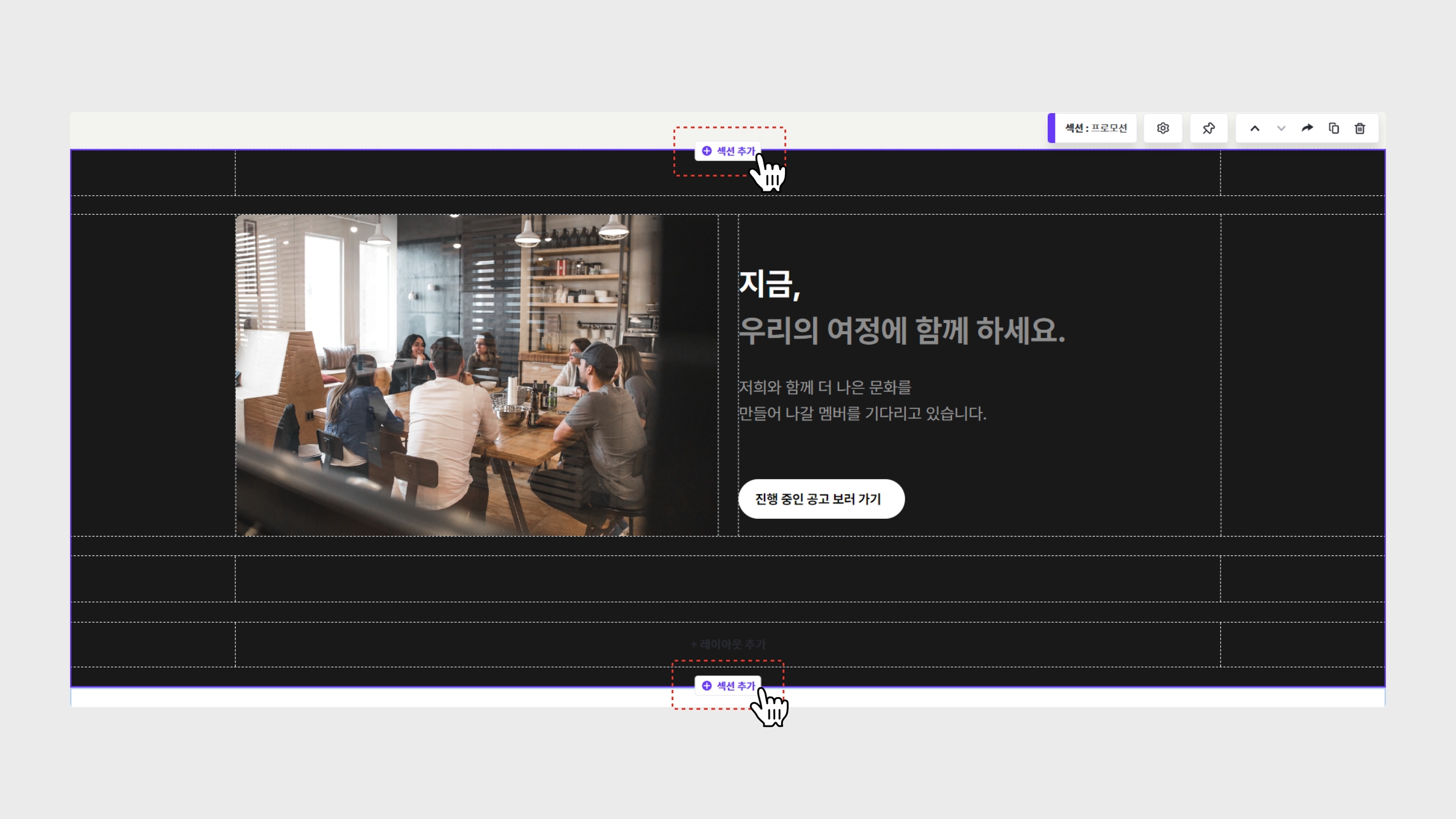This screenshot has width=1456, height=819.
Task: Click the text line '만들어 나갈 멤버를 기다리고 있습니다.'
Action: [862, 413]
